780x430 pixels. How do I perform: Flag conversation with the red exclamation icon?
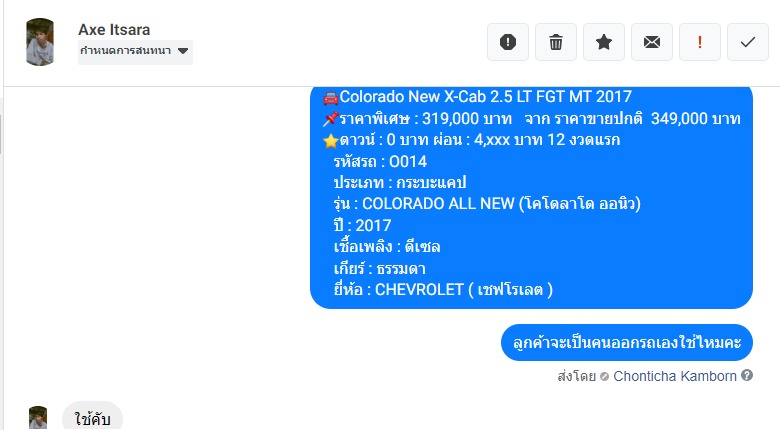[x=699, y=42]
